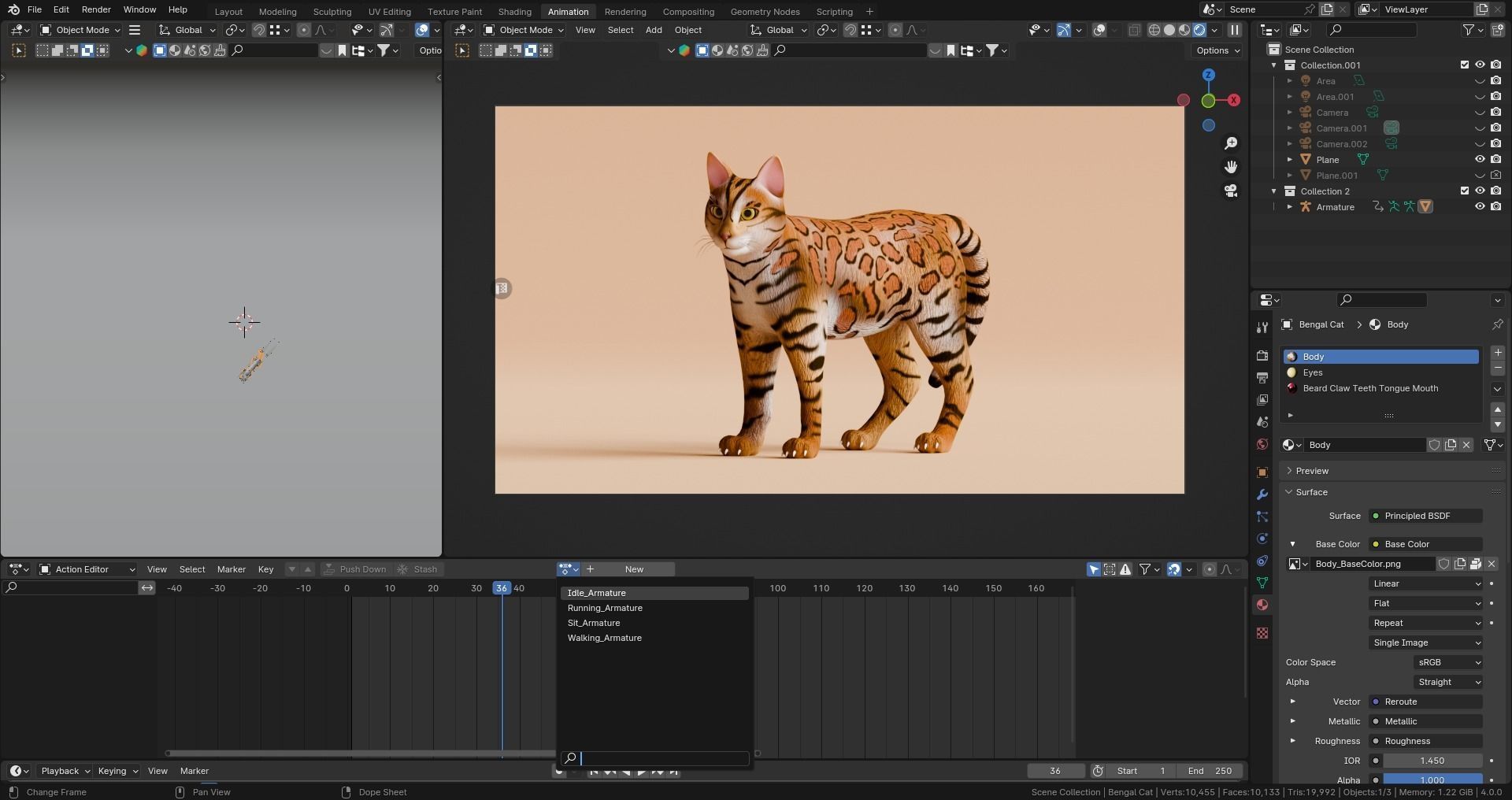Select solid viewport shading
1512x800 pixels.
[x=1169, y=30]
